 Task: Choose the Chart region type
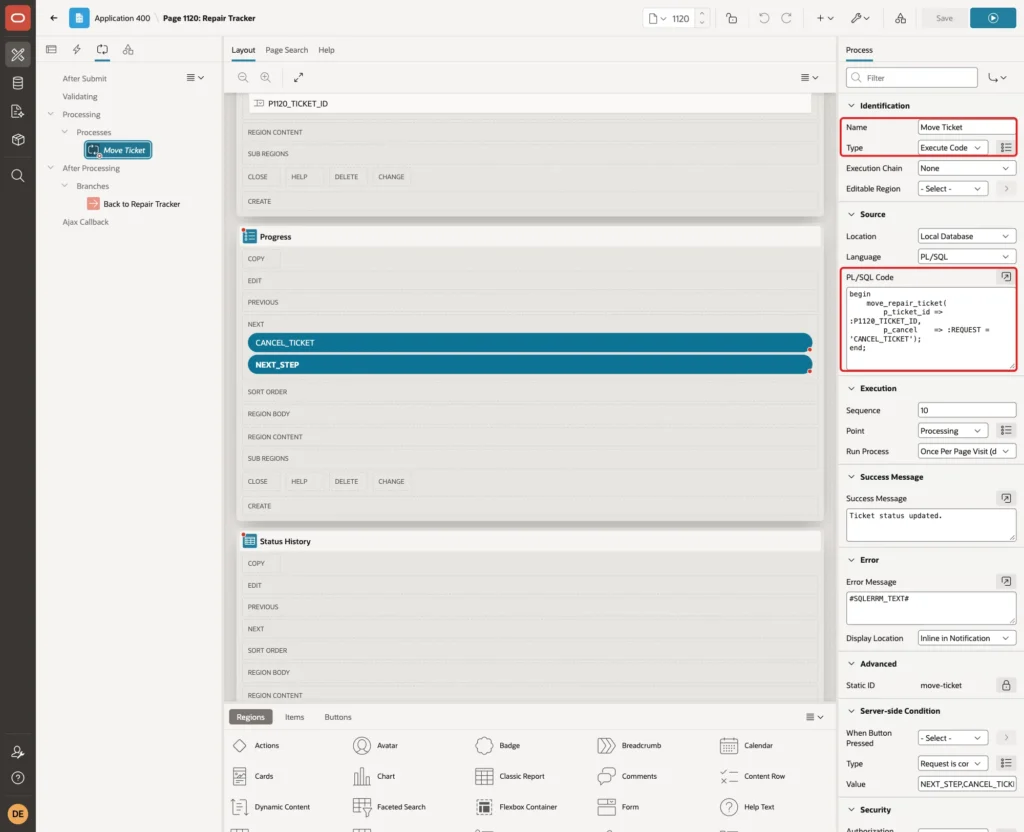(374, 776)
